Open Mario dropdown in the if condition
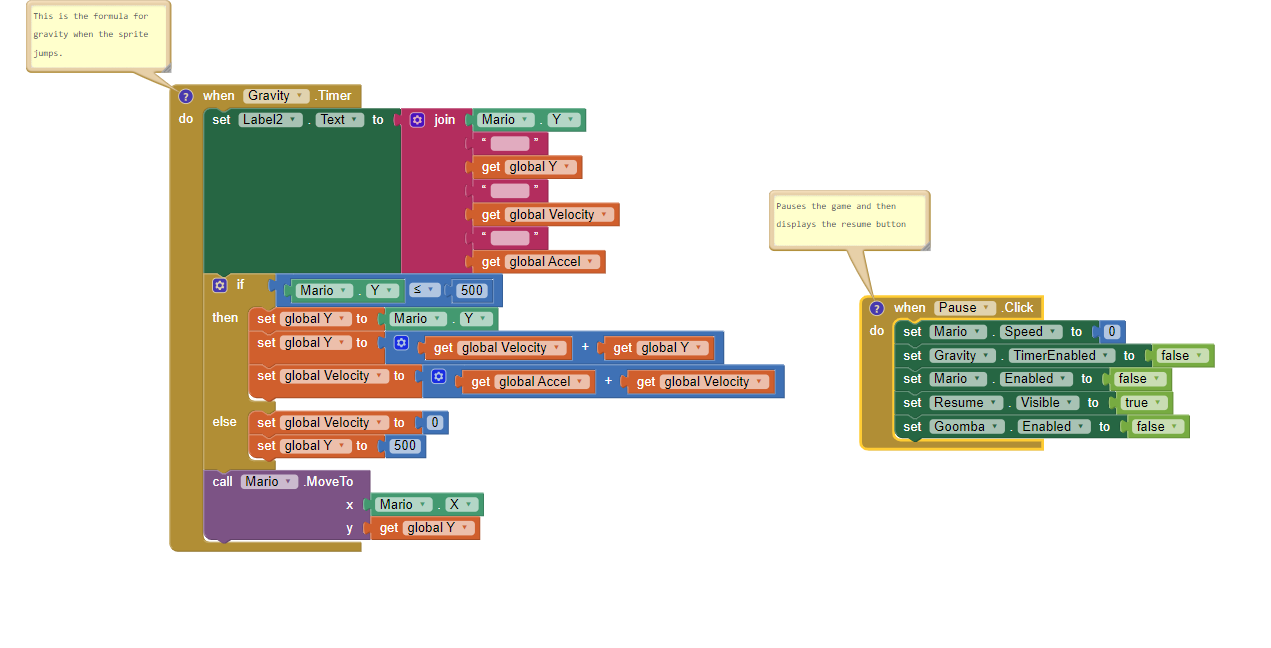This screenshot has height=648, width=1271. click(x=324, y=291)
